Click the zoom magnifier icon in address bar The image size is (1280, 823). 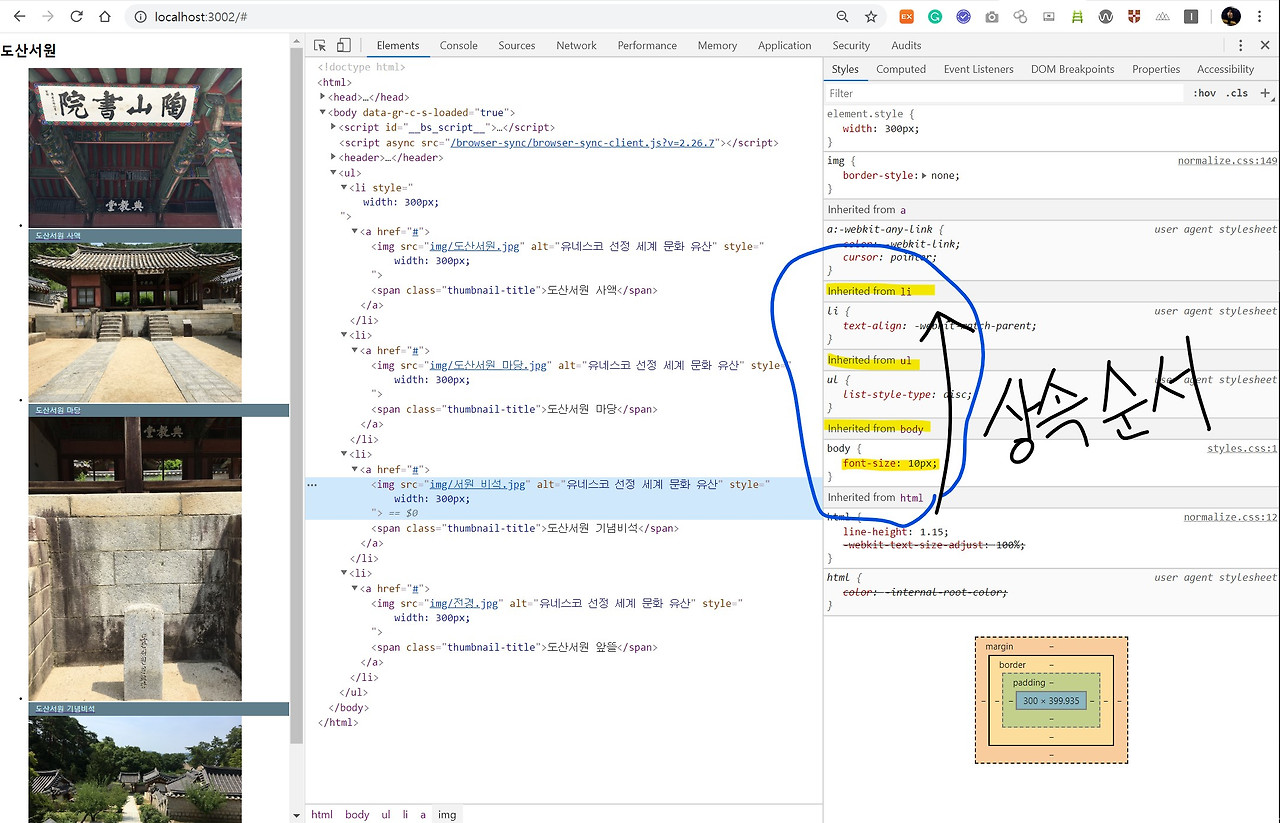point(843,16)
